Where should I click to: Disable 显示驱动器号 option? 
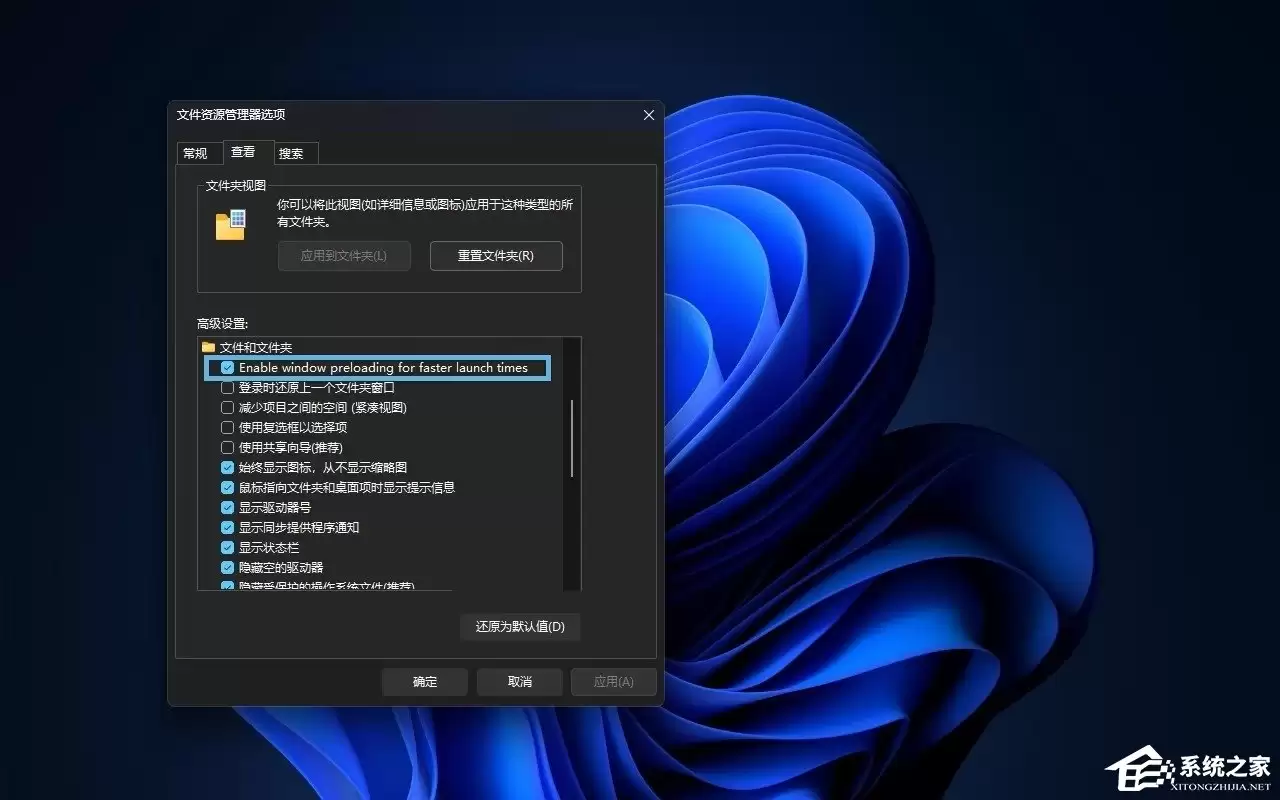point(227,507)
